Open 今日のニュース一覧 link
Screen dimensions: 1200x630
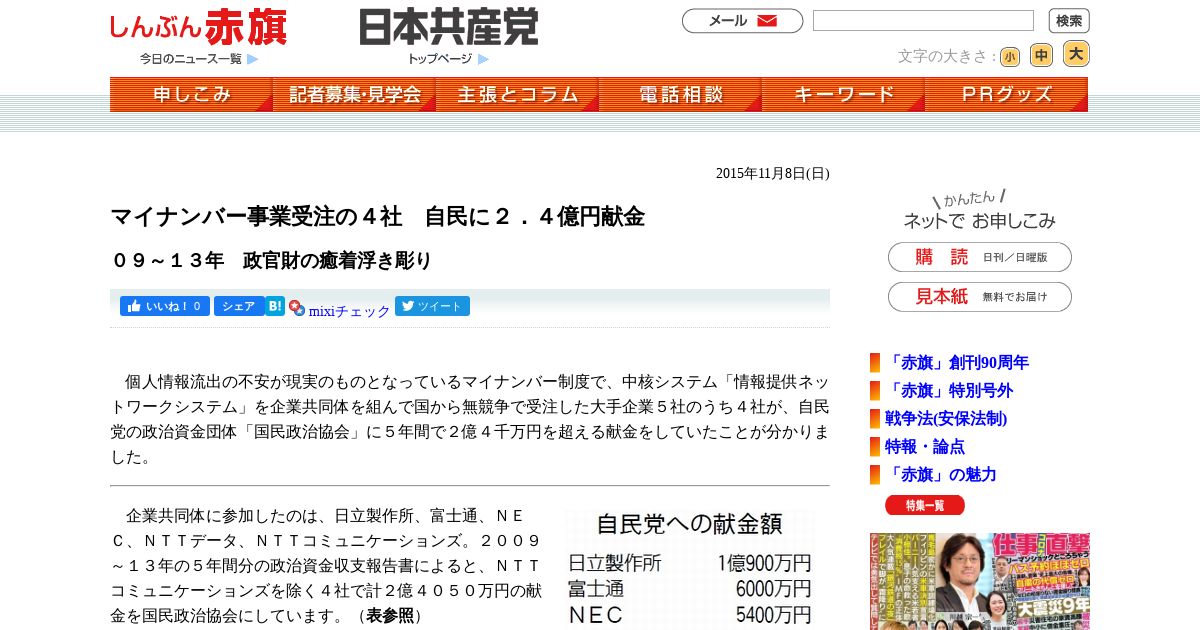point(191,59)
